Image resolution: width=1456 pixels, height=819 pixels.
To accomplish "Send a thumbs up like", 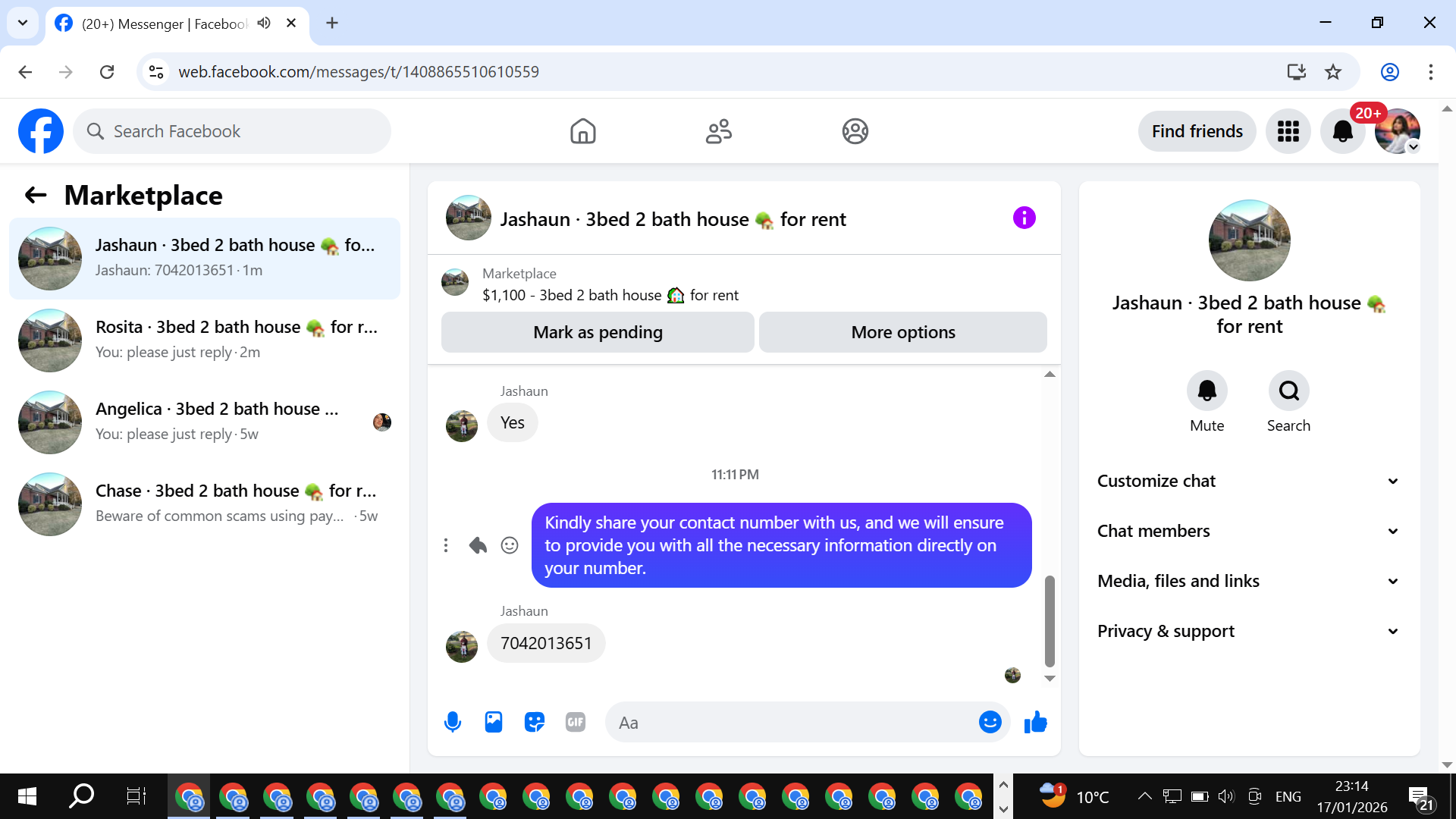I will (x=1035, y=722).
